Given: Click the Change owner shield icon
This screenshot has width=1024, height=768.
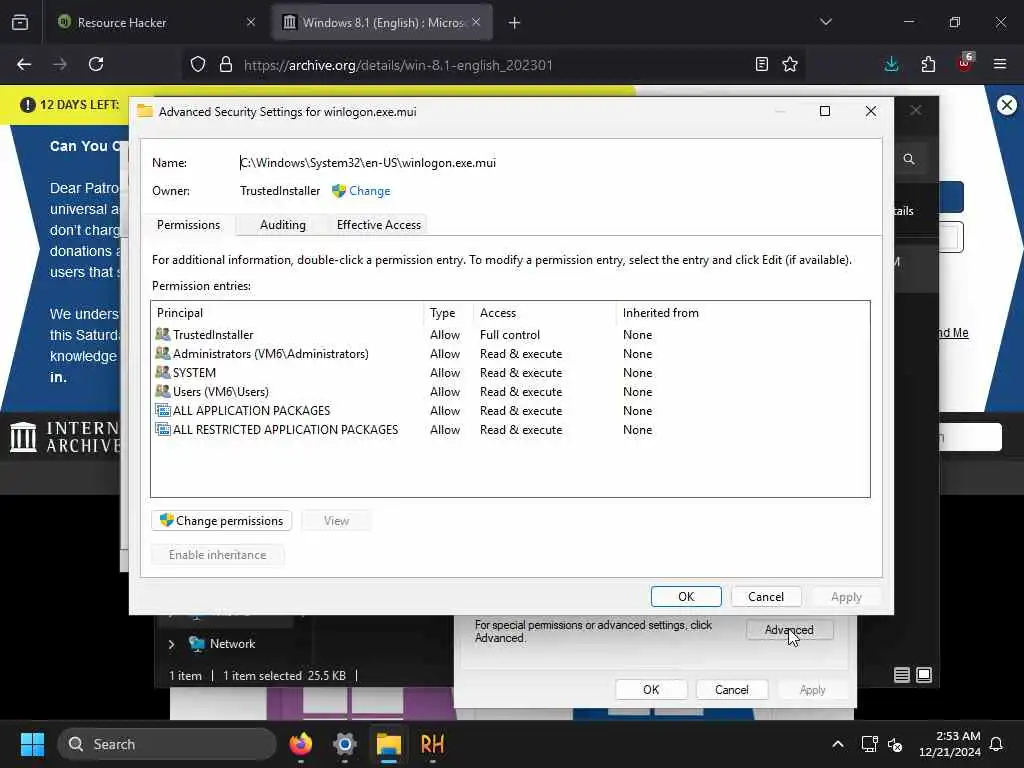Looking at the screenshot, I should (x=339, y=191).
